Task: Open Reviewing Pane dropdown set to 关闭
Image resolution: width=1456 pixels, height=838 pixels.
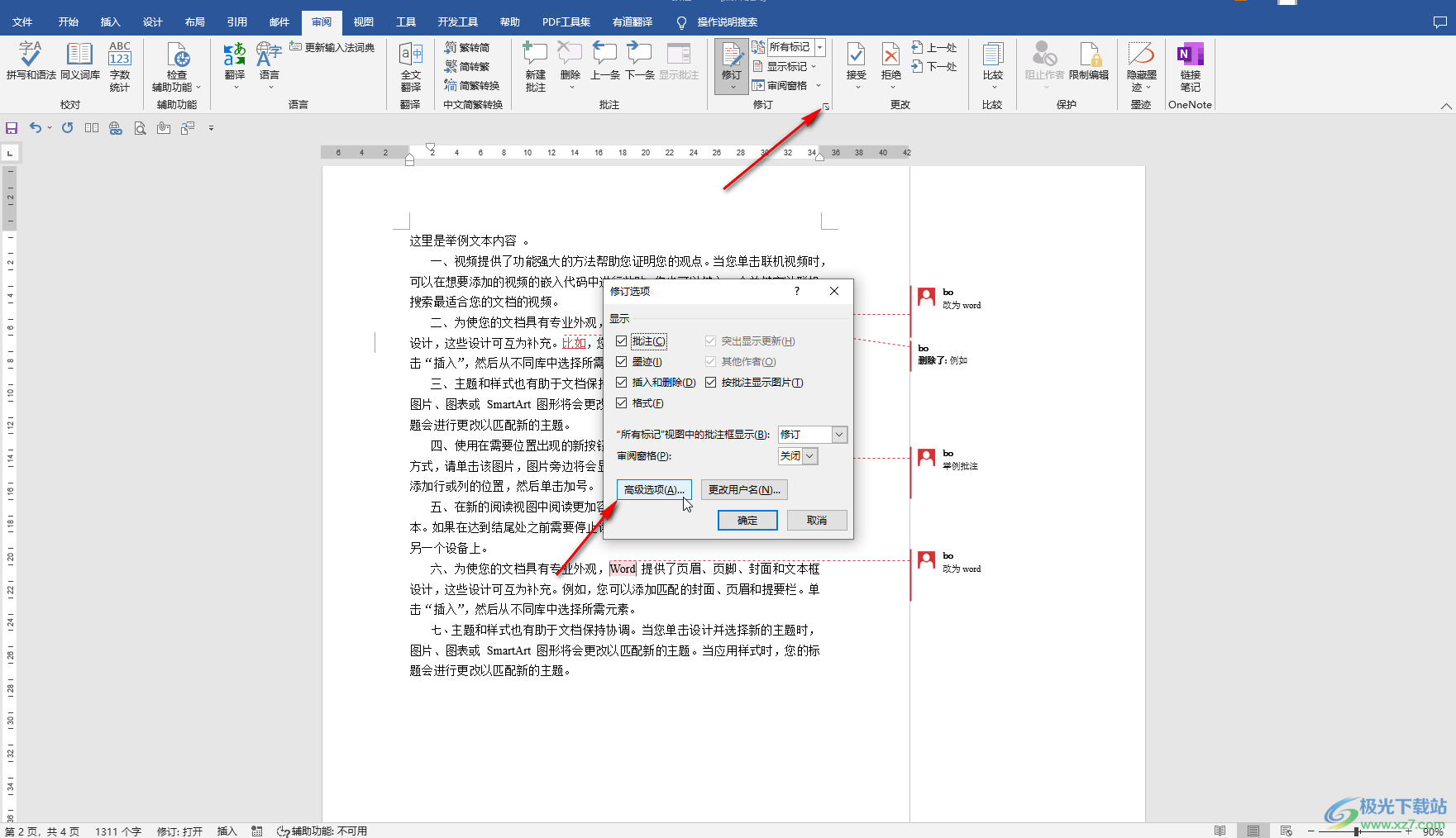Action: [798, 456]
